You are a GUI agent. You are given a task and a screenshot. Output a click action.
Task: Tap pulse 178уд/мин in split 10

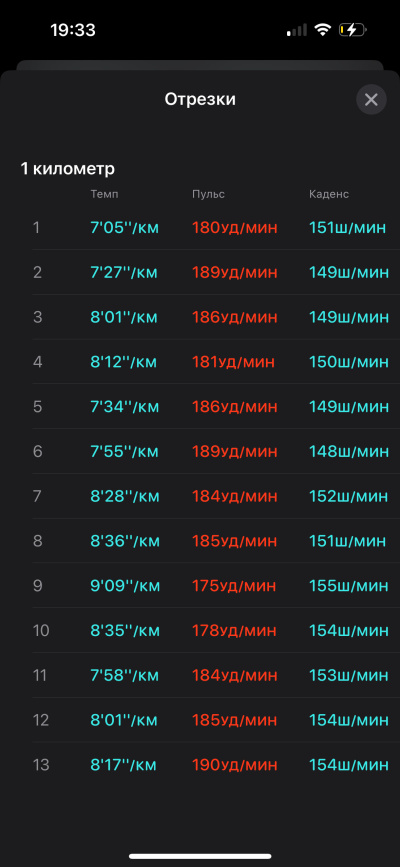(234, 631)
